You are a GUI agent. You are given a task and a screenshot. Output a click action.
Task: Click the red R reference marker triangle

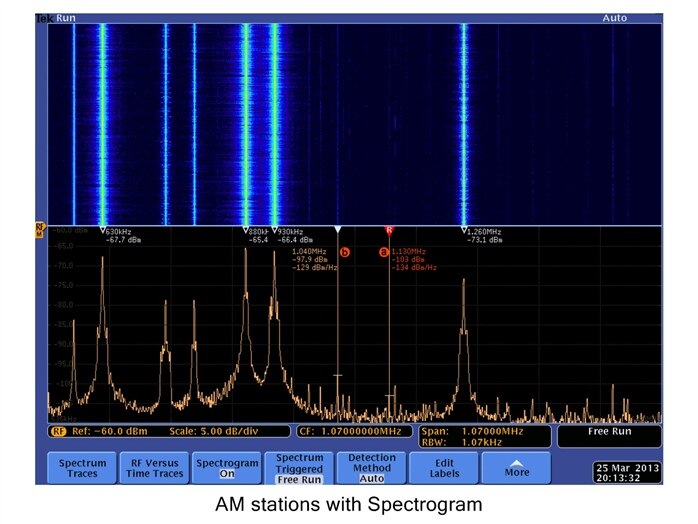[x=389, y=230]
